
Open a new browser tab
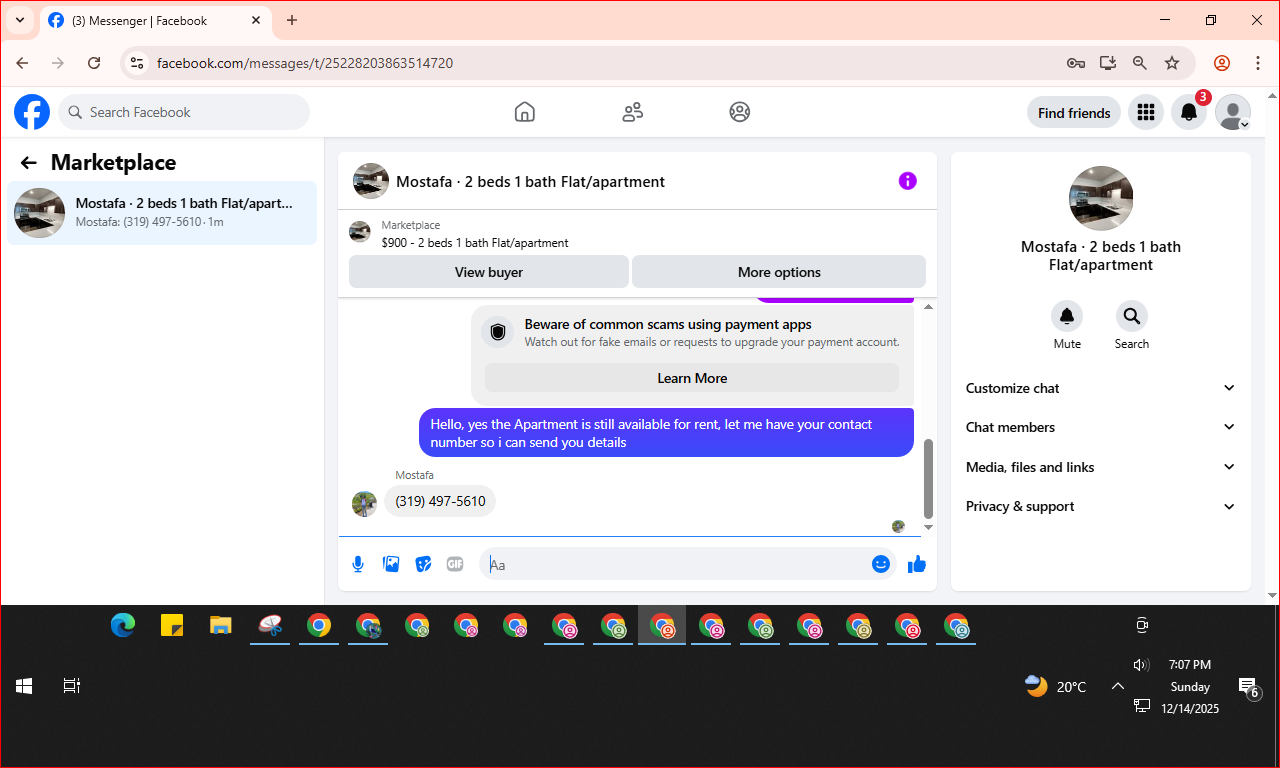pos(292,20)
